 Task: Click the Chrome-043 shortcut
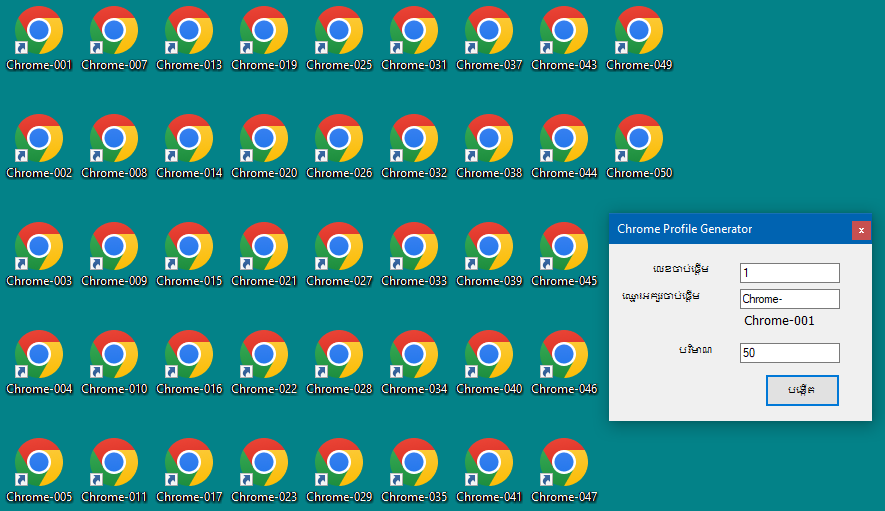click(x=564, y=38)
